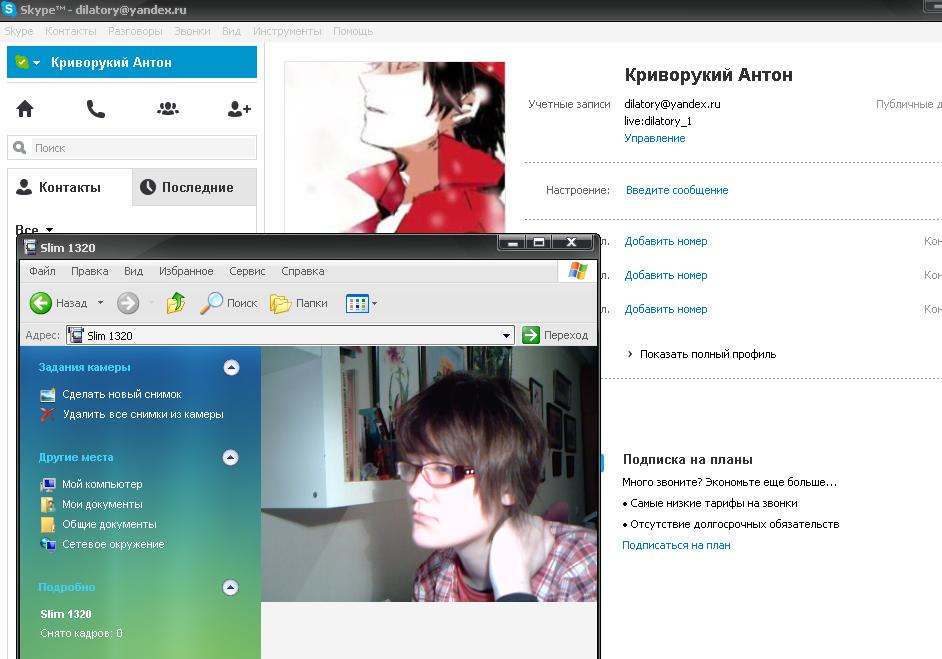Click the third Добавить номер link
This screenshot has height=659, width=942.
[x=666, y=309]
